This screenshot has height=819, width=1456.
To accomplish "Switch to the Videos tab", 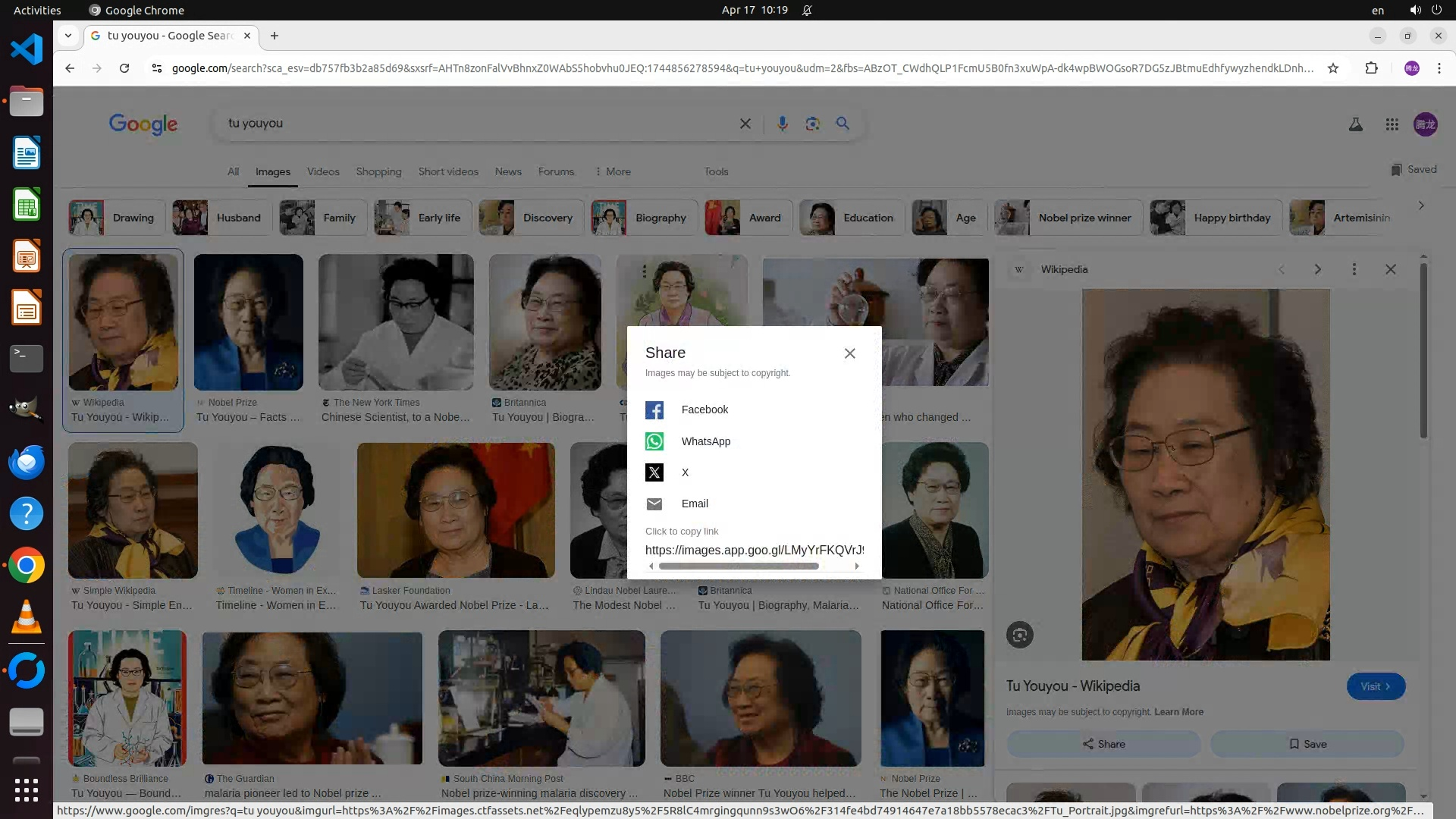I will coord(323,172).
